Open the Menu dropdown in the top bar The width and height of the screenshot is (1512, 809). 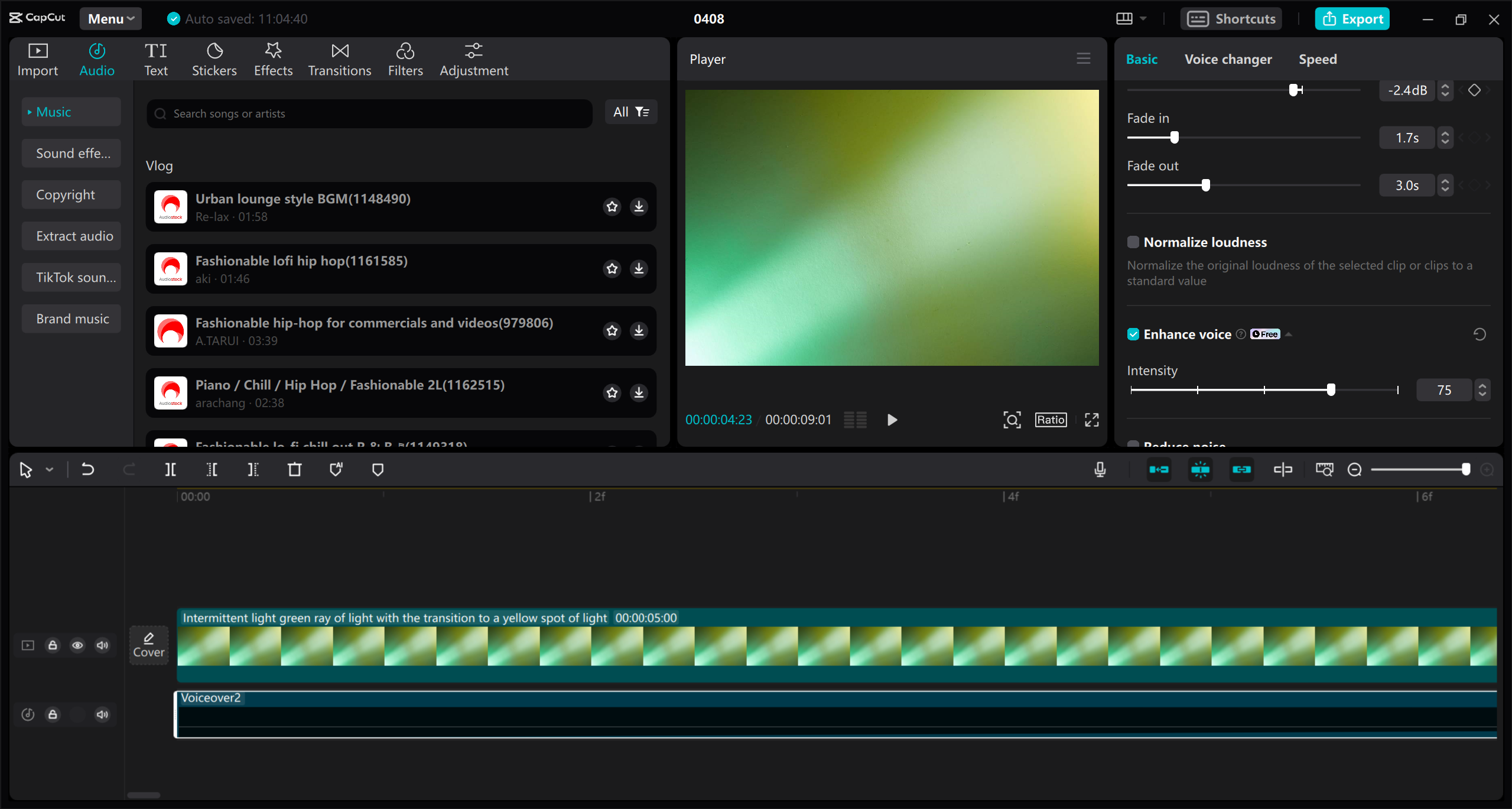coord(110,18)
